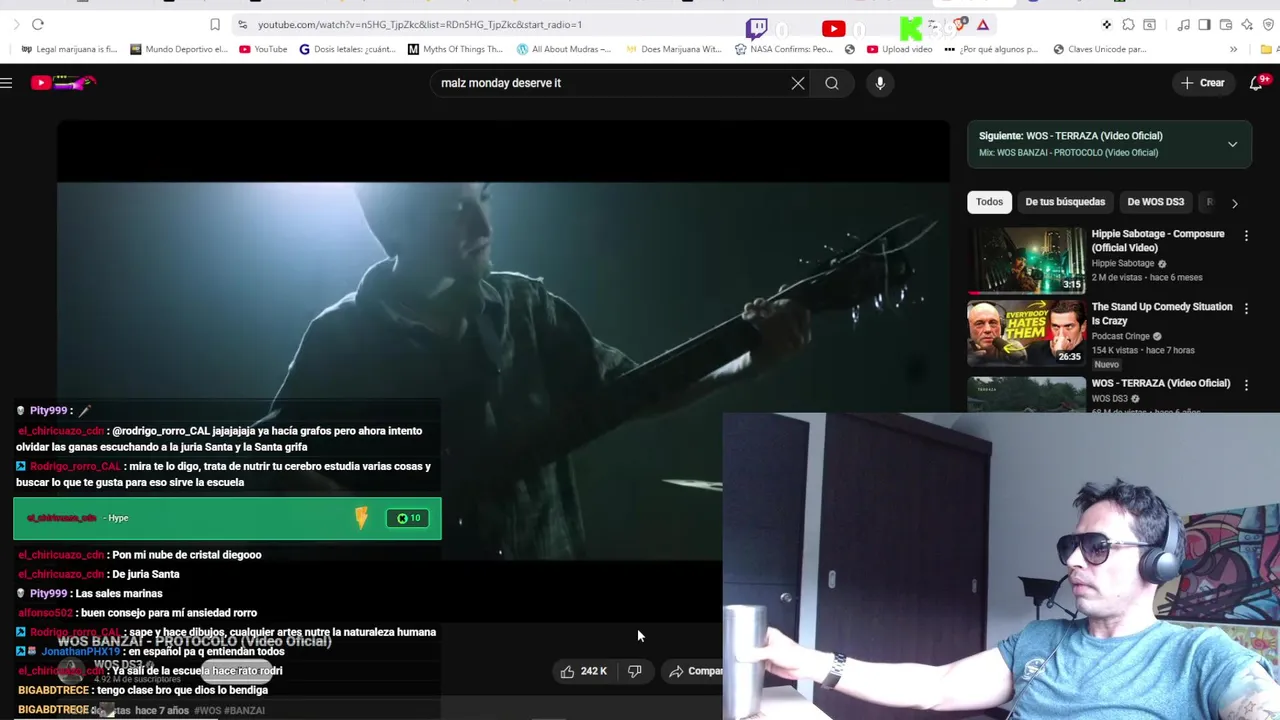Start voice search with the microphone

(880, 83)
